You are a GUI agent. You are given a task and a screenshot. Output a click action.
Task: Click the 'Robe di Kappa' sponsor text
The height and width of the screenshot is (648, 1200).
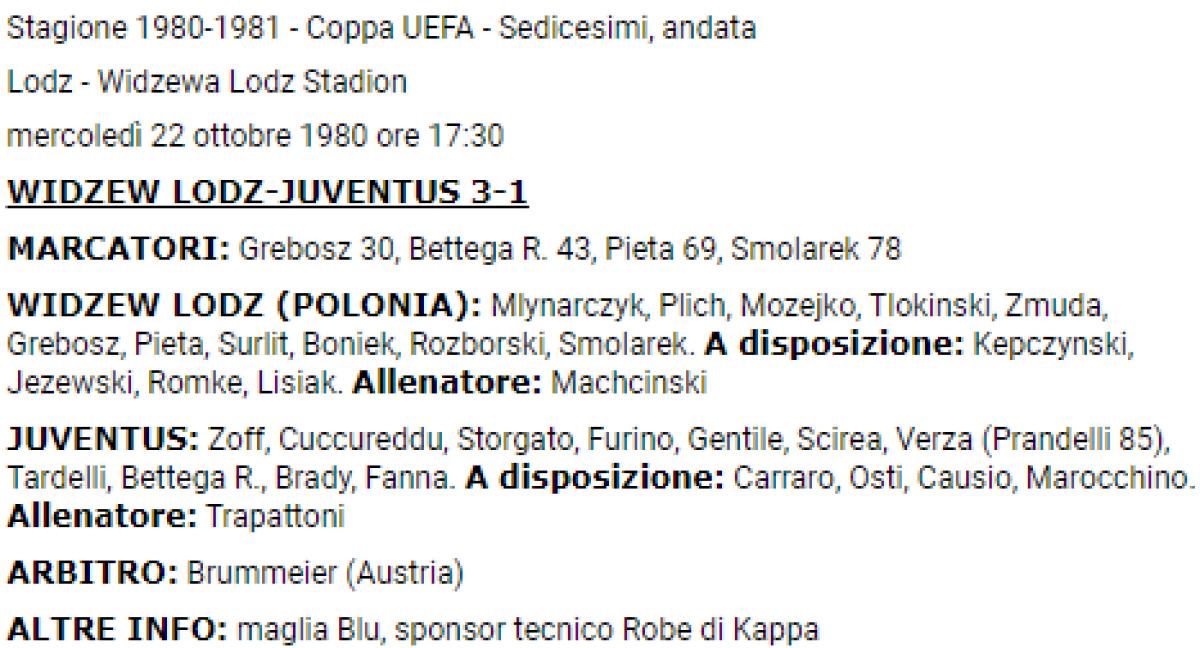coord(720,630)
